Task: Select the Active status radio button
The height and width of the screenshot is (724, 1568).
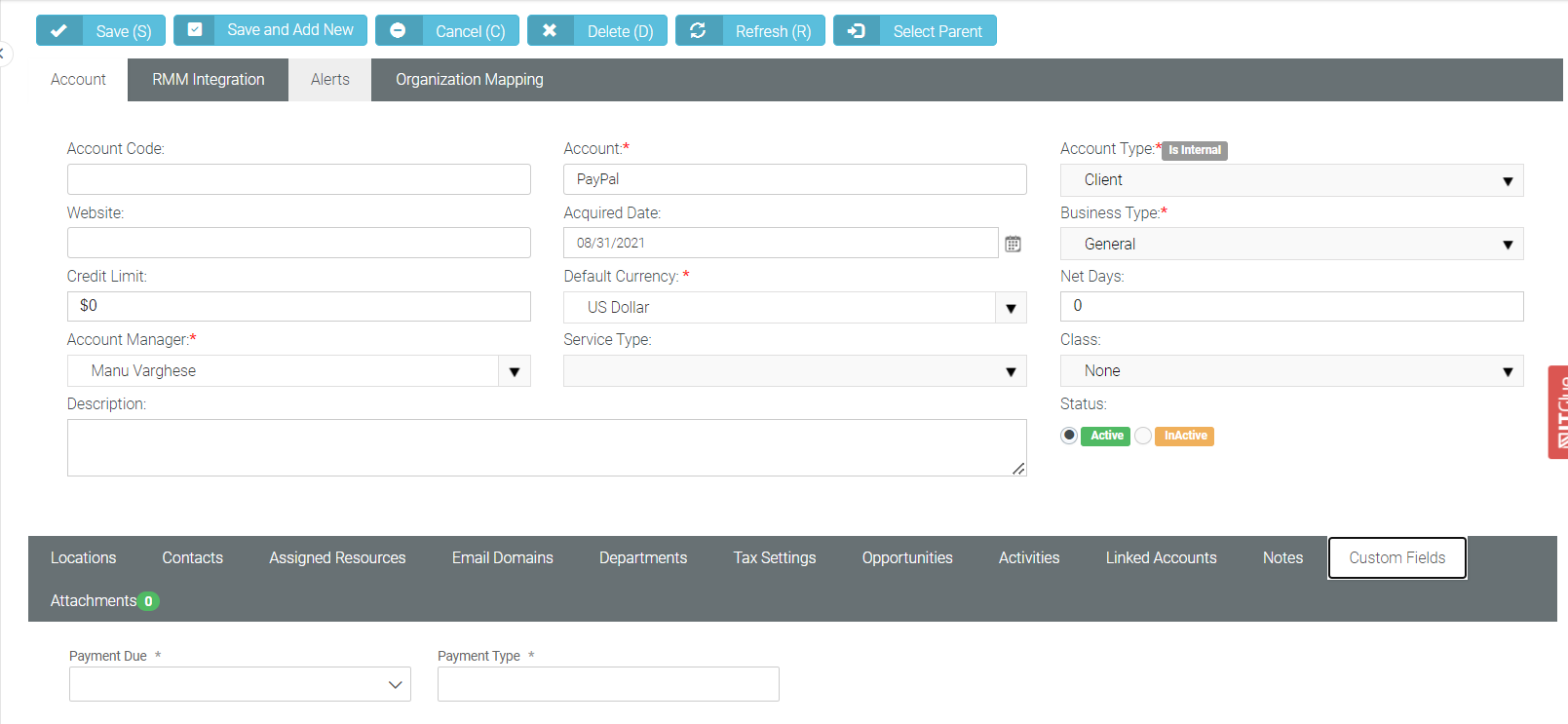Action: coord(1069,436)
